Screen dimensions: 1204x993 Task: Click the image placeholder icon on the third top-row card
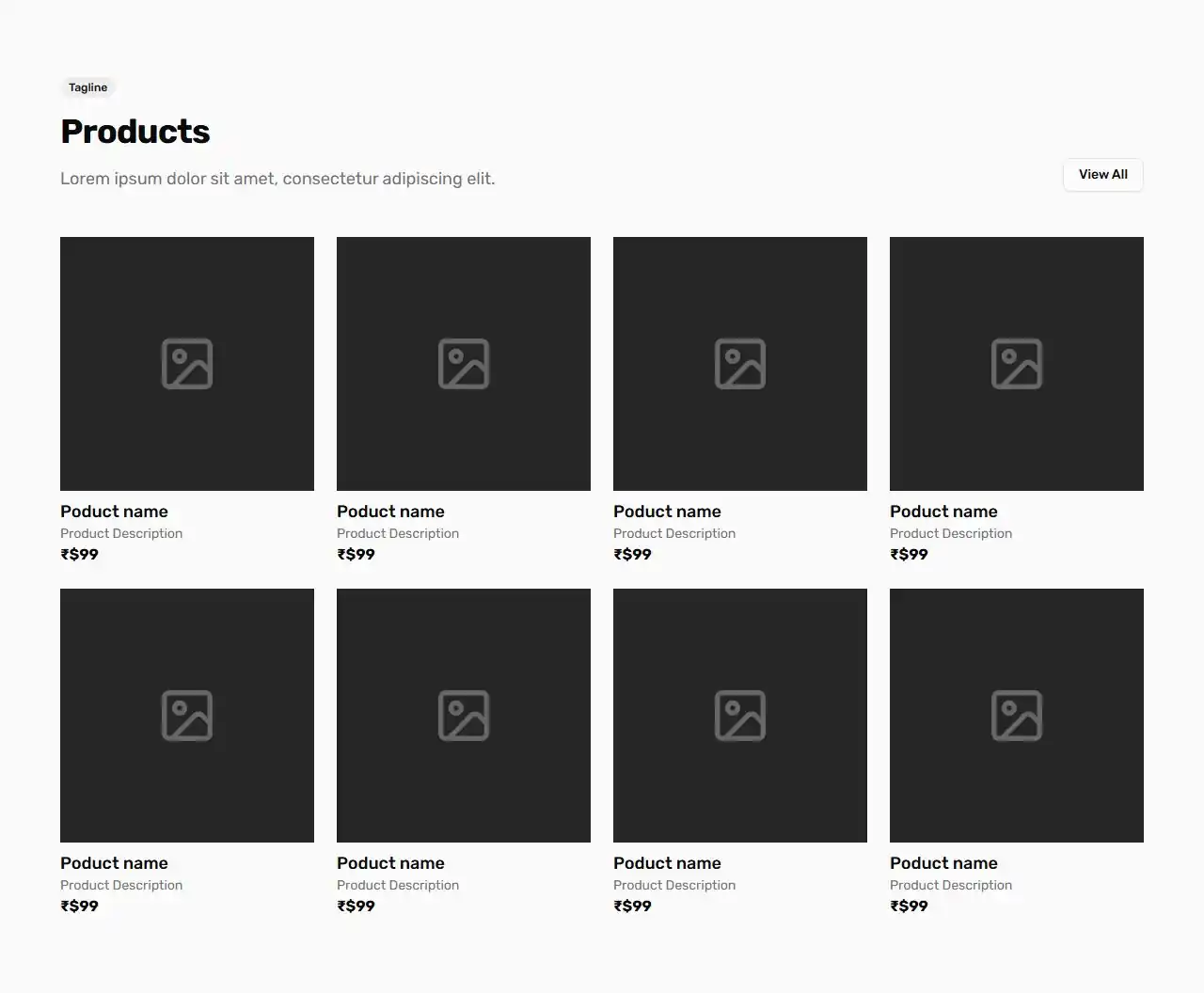coord(739,363)
